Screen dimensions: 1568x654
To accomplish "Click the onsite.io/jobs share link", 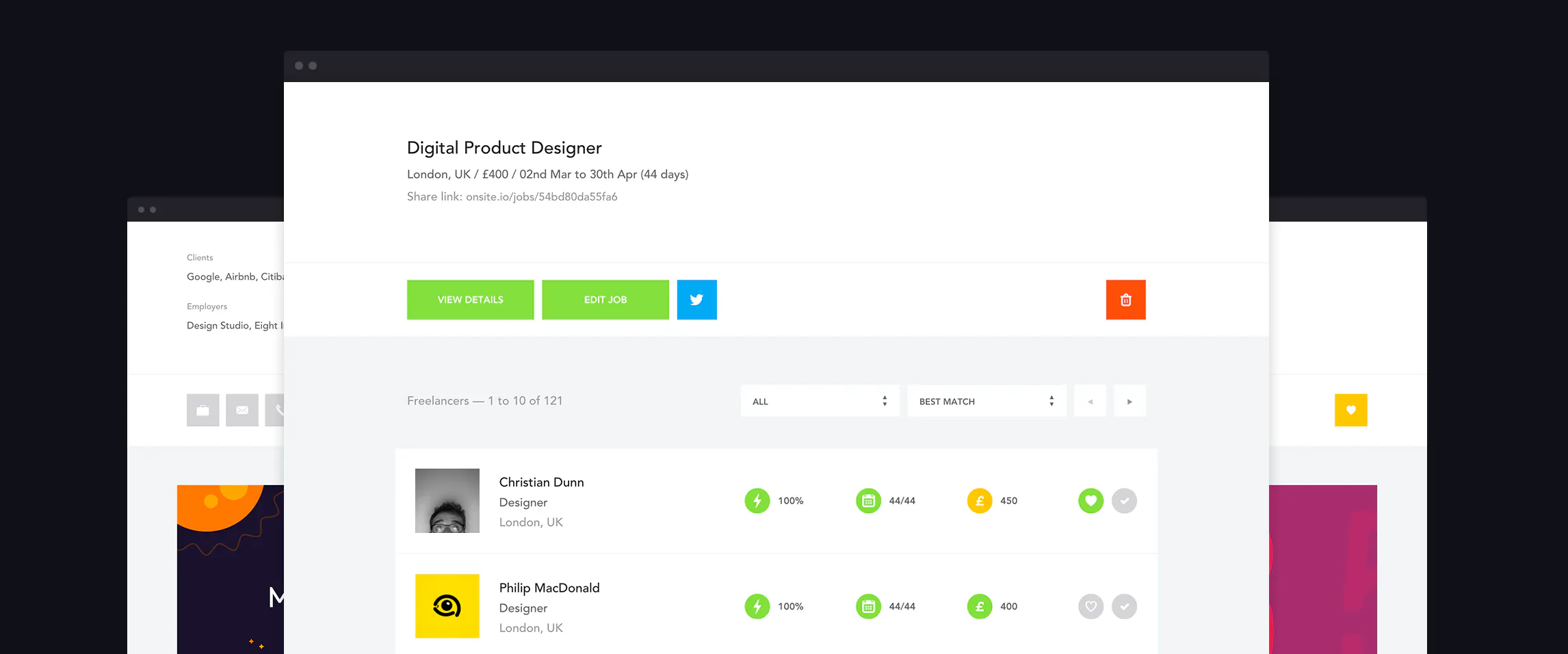I will (x=542, y=197).
